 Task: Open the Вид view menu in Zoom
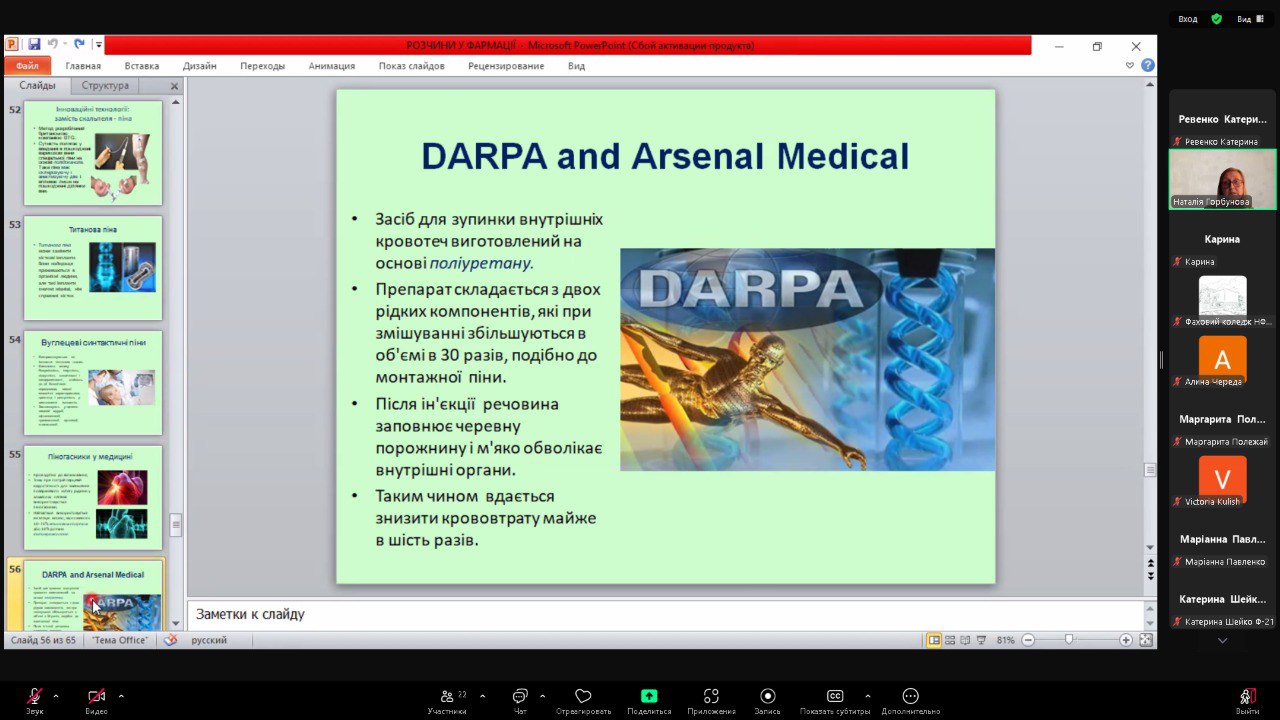coord(1248,19)
